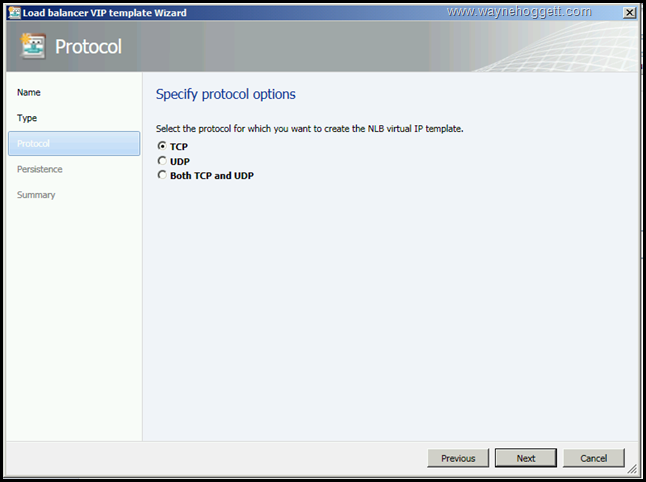Click the Specify protocol options heading

tap(225, 94)
